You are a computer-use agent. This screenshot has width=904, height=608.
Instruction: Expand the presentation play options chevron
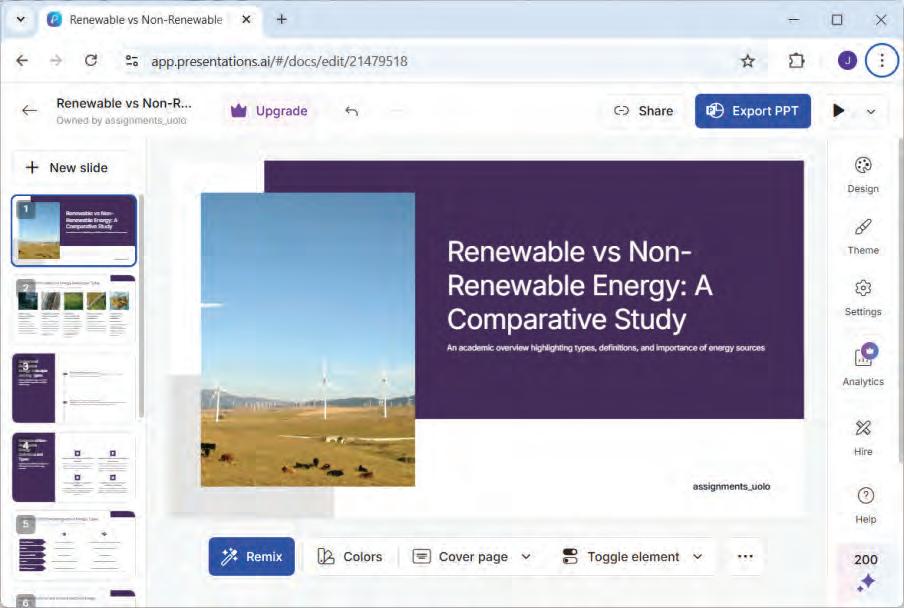871,111
